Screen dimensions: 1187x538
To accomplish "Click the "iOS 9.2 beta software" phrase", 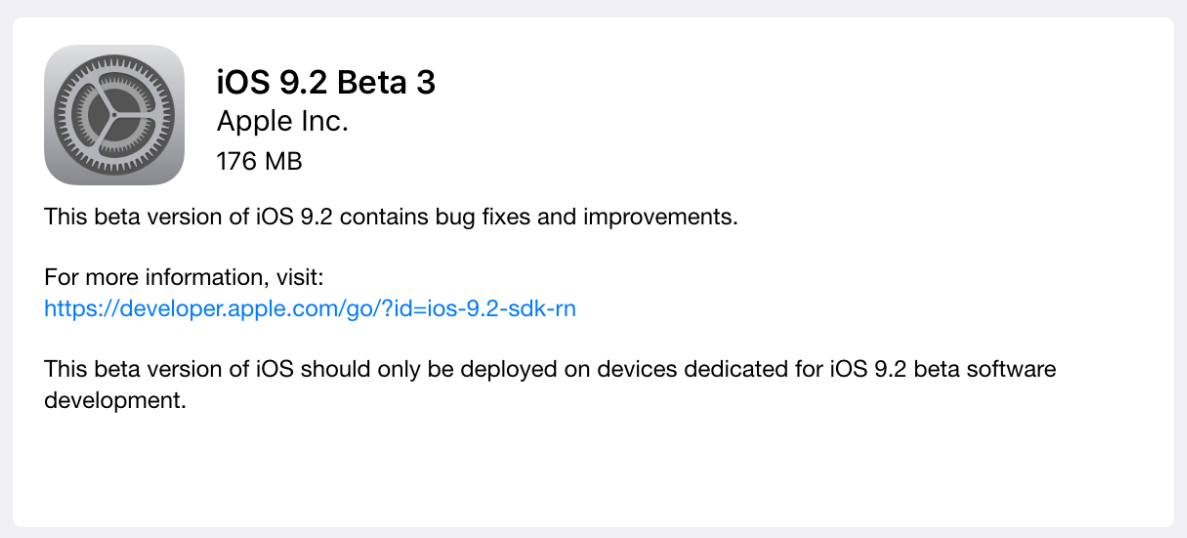I will pyautogui.click(x=942, y=369).
